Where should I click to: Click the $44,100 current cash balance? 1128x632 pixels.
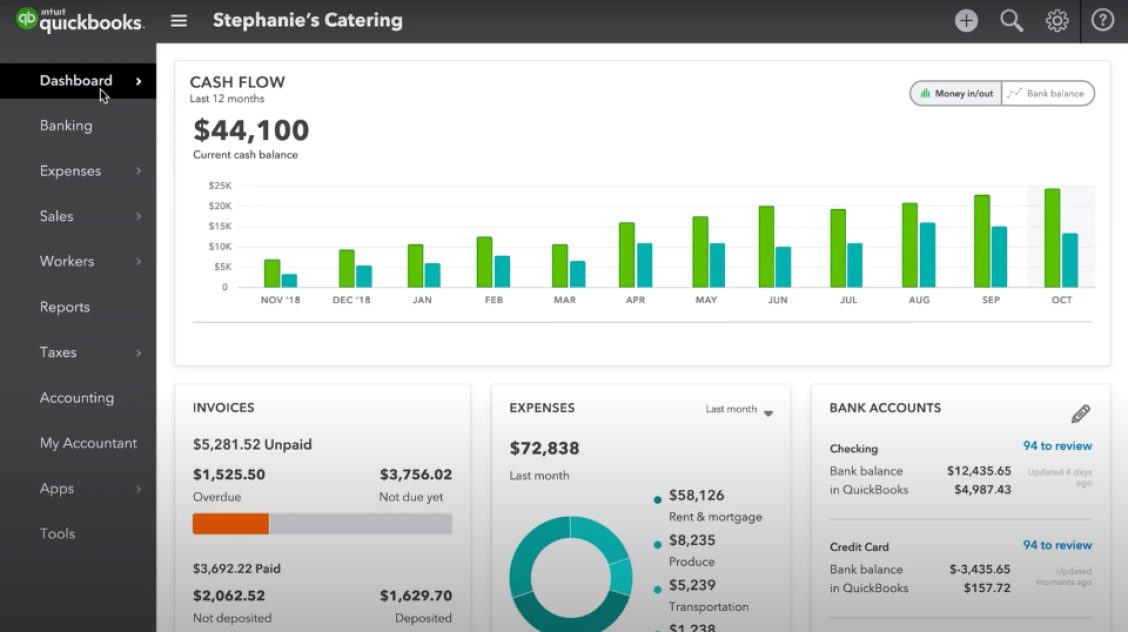tap(251, 130)
